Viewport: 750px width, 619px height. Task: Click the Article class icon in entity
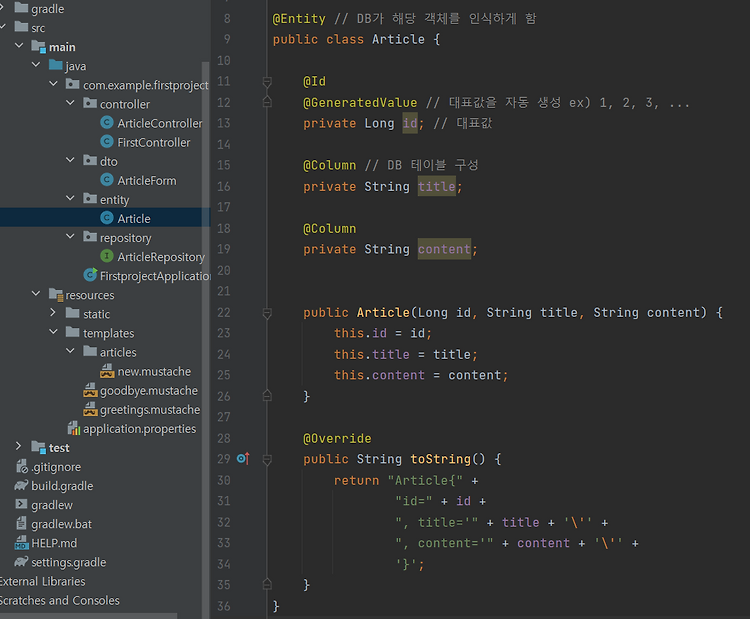tap(107, 218)
